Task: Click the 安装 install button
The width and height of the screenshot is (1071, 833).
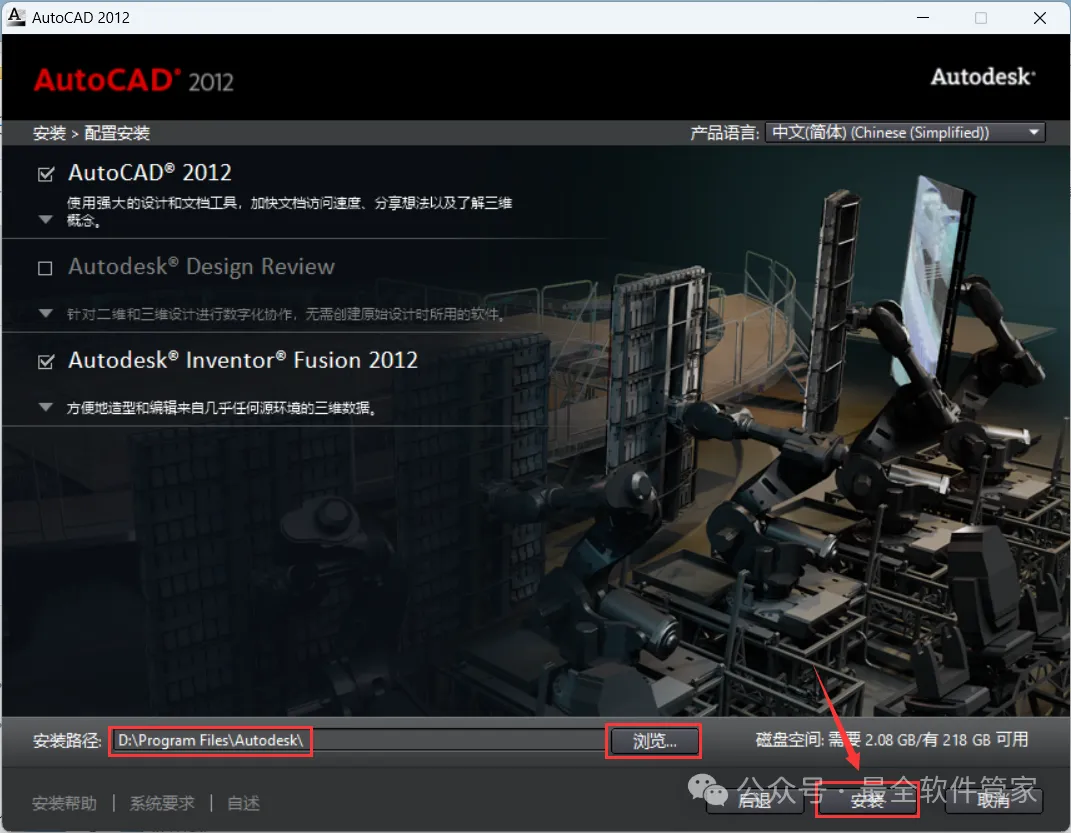Action: pos(867,800)
